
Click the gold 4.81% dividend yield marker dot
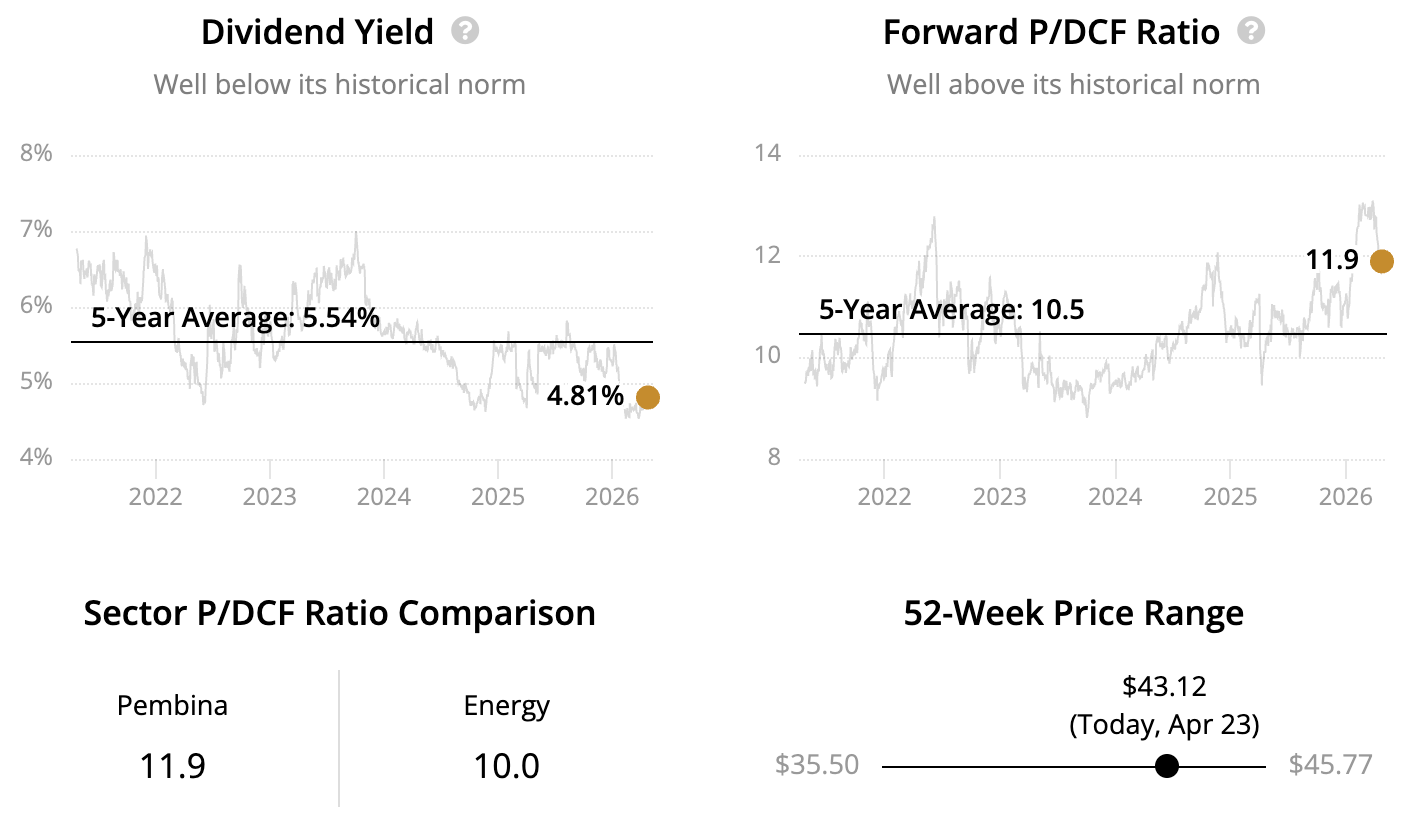[648, 397]
